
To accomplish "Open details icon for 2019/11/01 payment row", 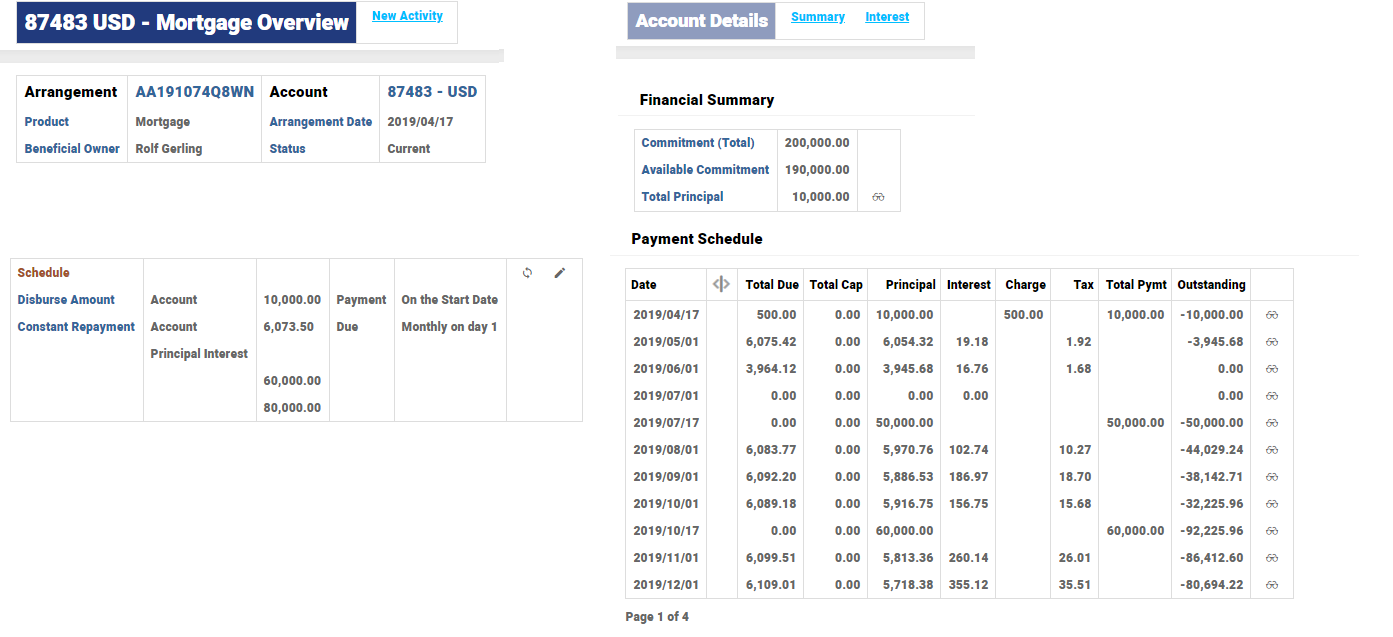I will [1272, 558].
